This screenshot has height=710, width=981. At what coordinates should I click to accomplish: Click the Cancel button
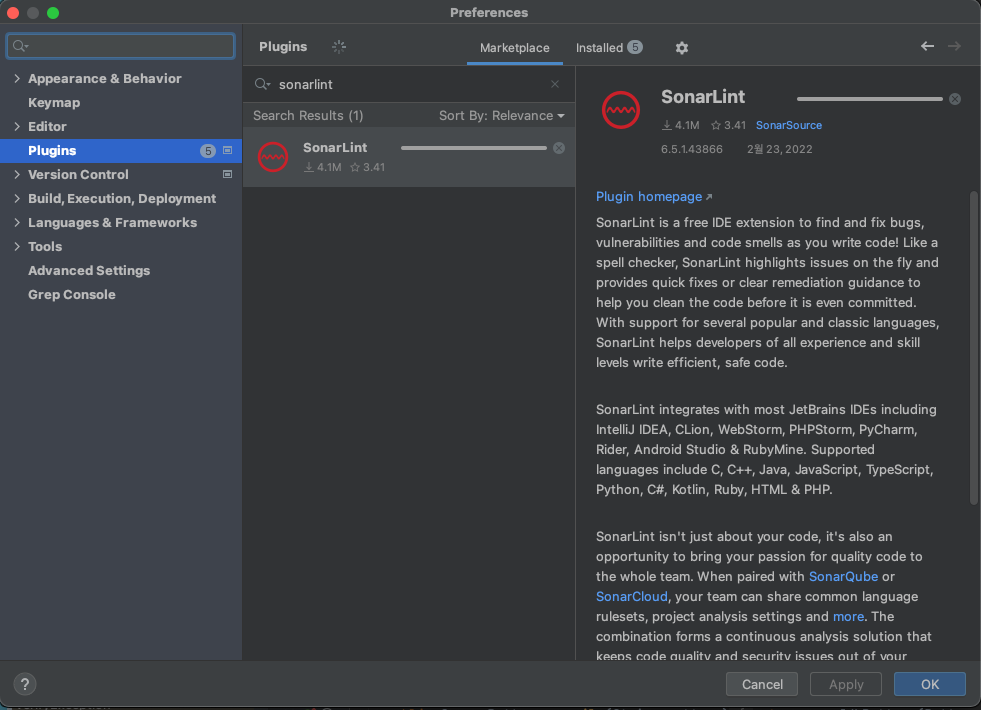point(761,684)
